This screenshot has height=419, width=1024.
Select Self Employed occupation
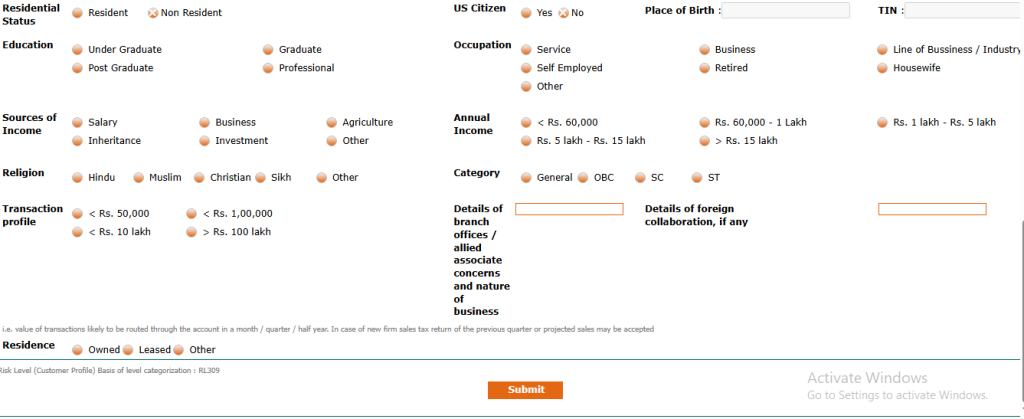pos(526,68)
